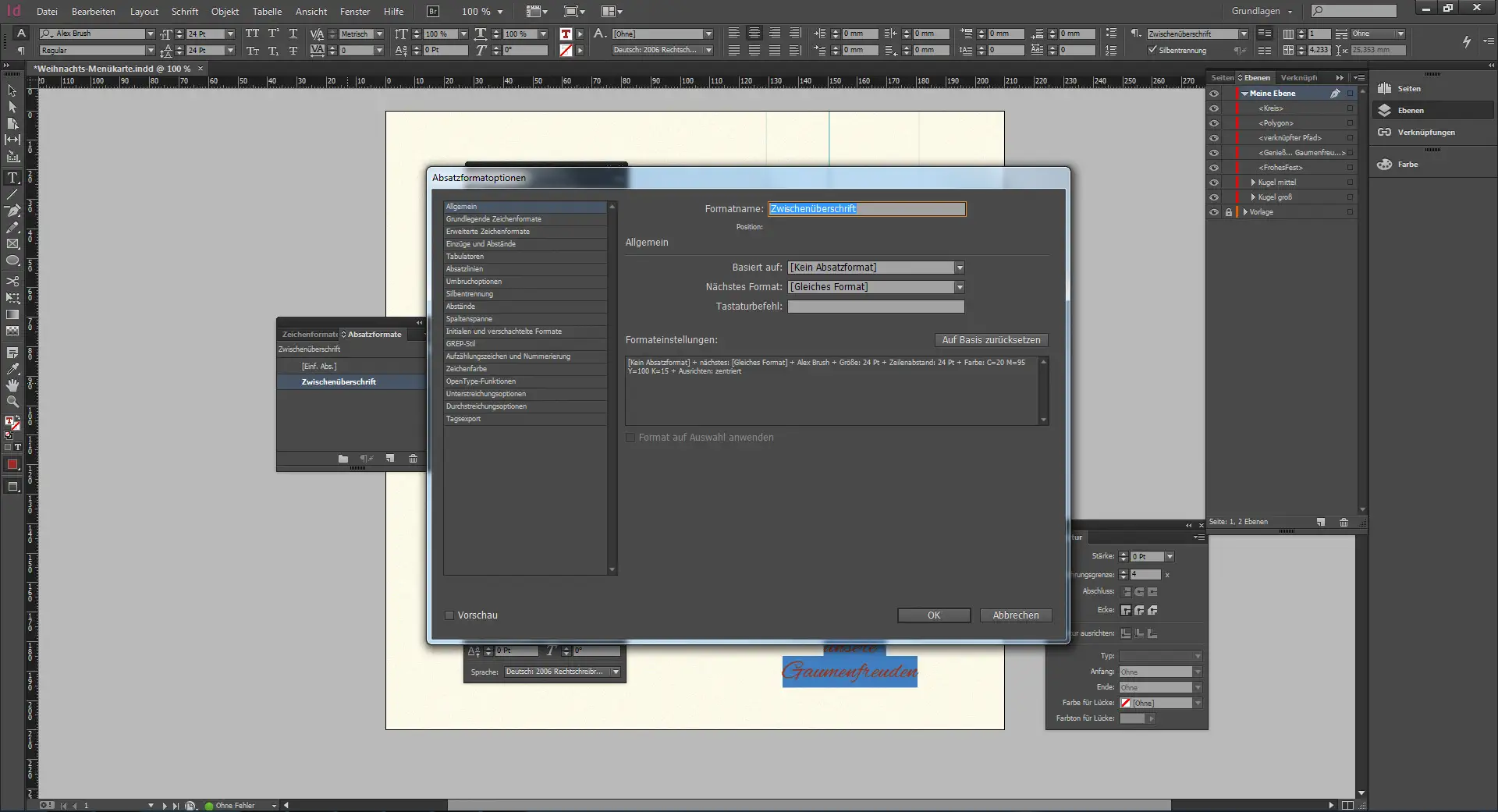Toggle the Silbentrennung checkbox in the control bar
Viewport: 1498px width, 812px height.
(1152, 50)
